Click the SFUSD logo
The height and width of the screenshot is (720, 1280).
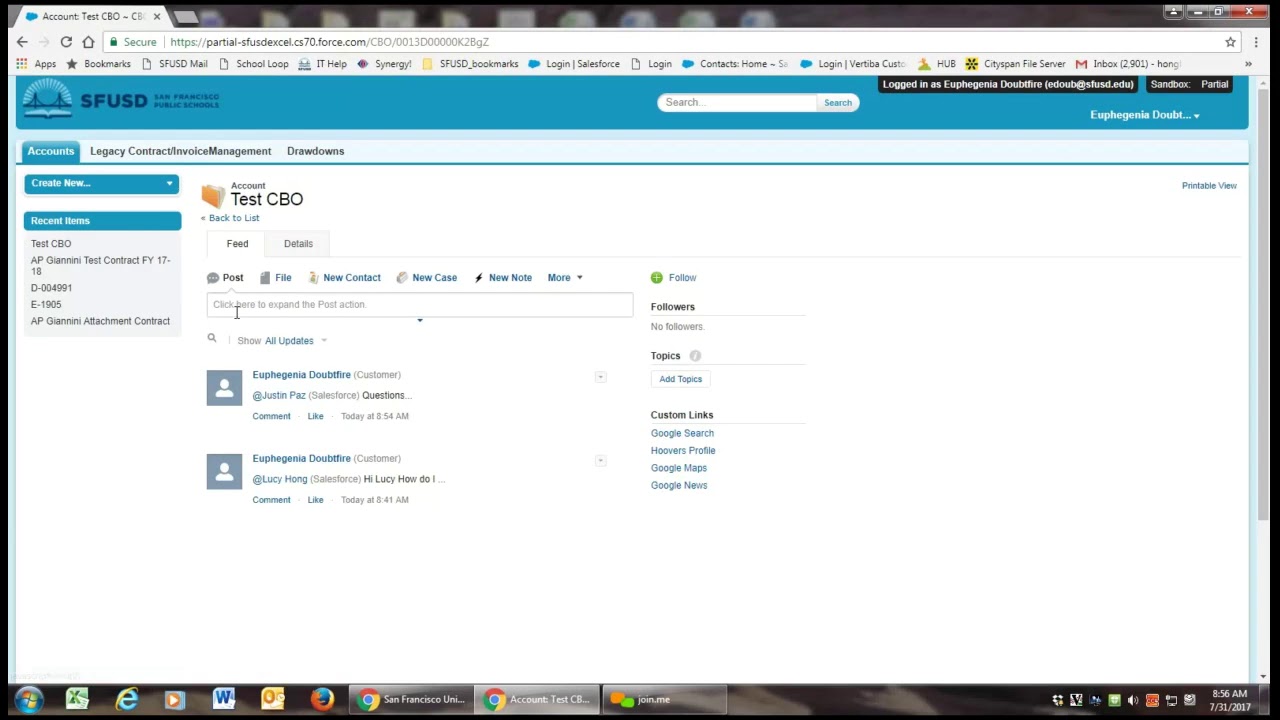(121, 100)
